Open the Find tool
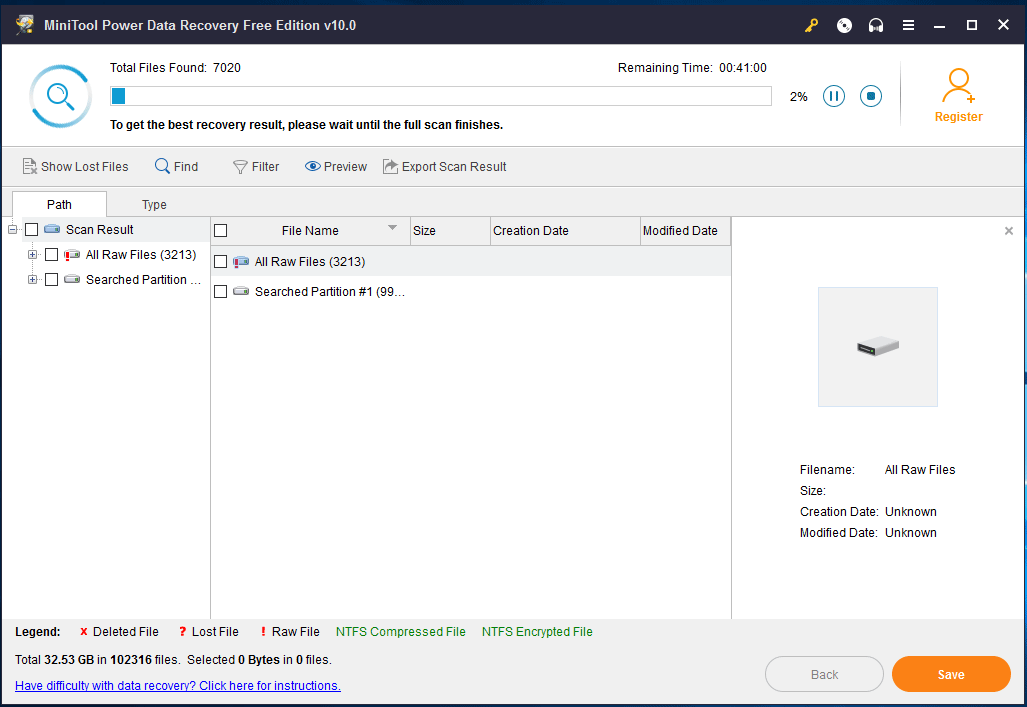 click(176, 166)
